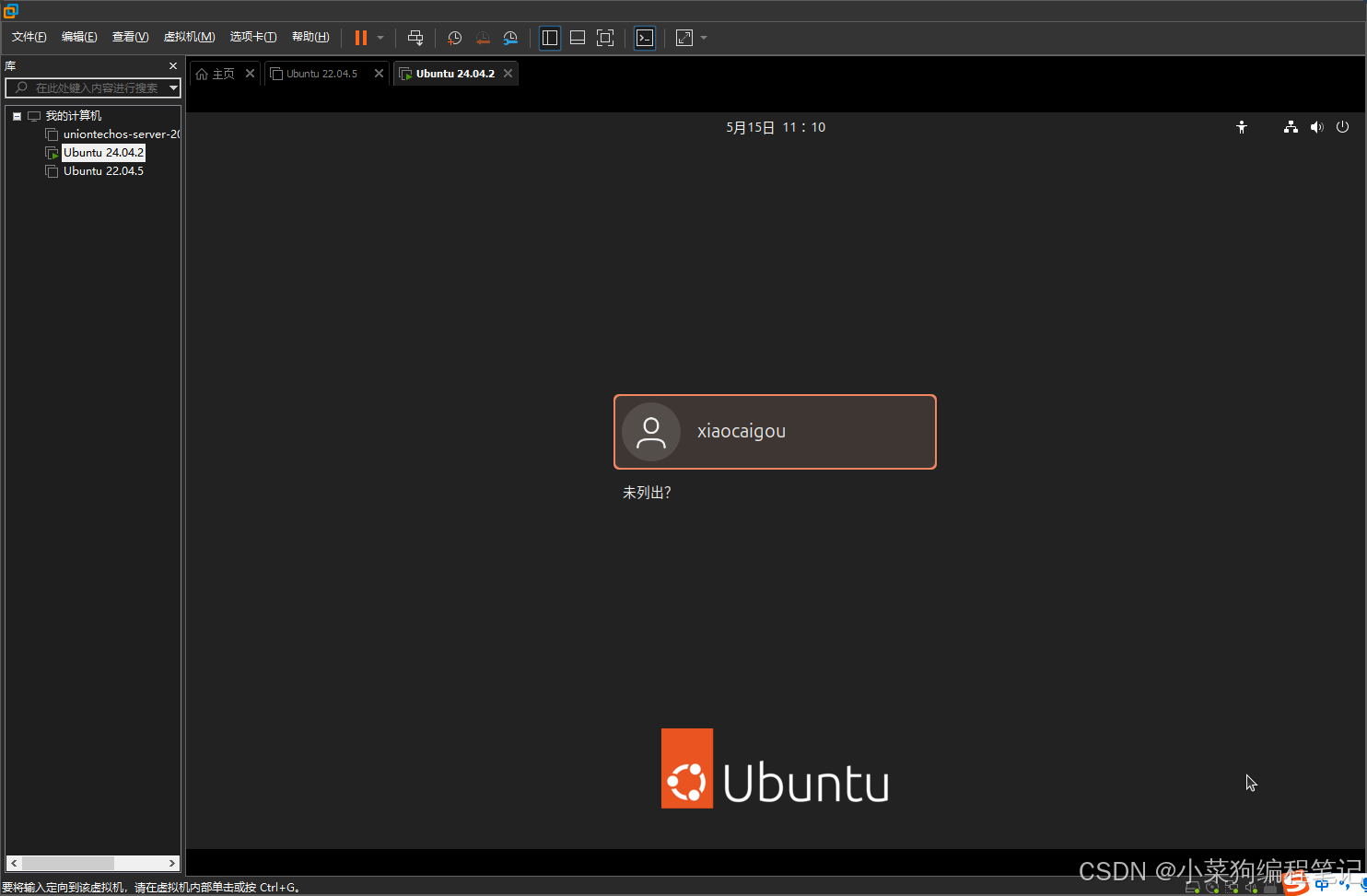Revert VM to previous snapshot
The height and width of the screenshot is (896, 1367).
pos(483,38)
